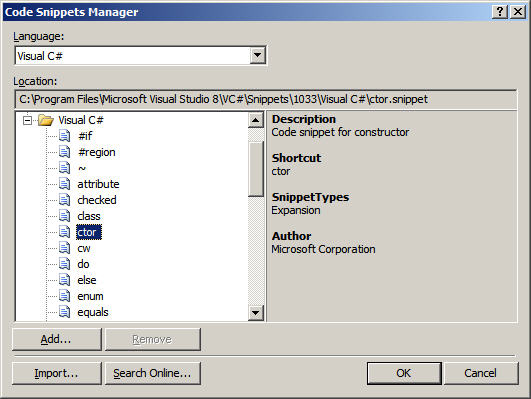Select the else snippet
Image resolution: width=531 pixels, height=399 pixels.
click(x=87, y=280)
